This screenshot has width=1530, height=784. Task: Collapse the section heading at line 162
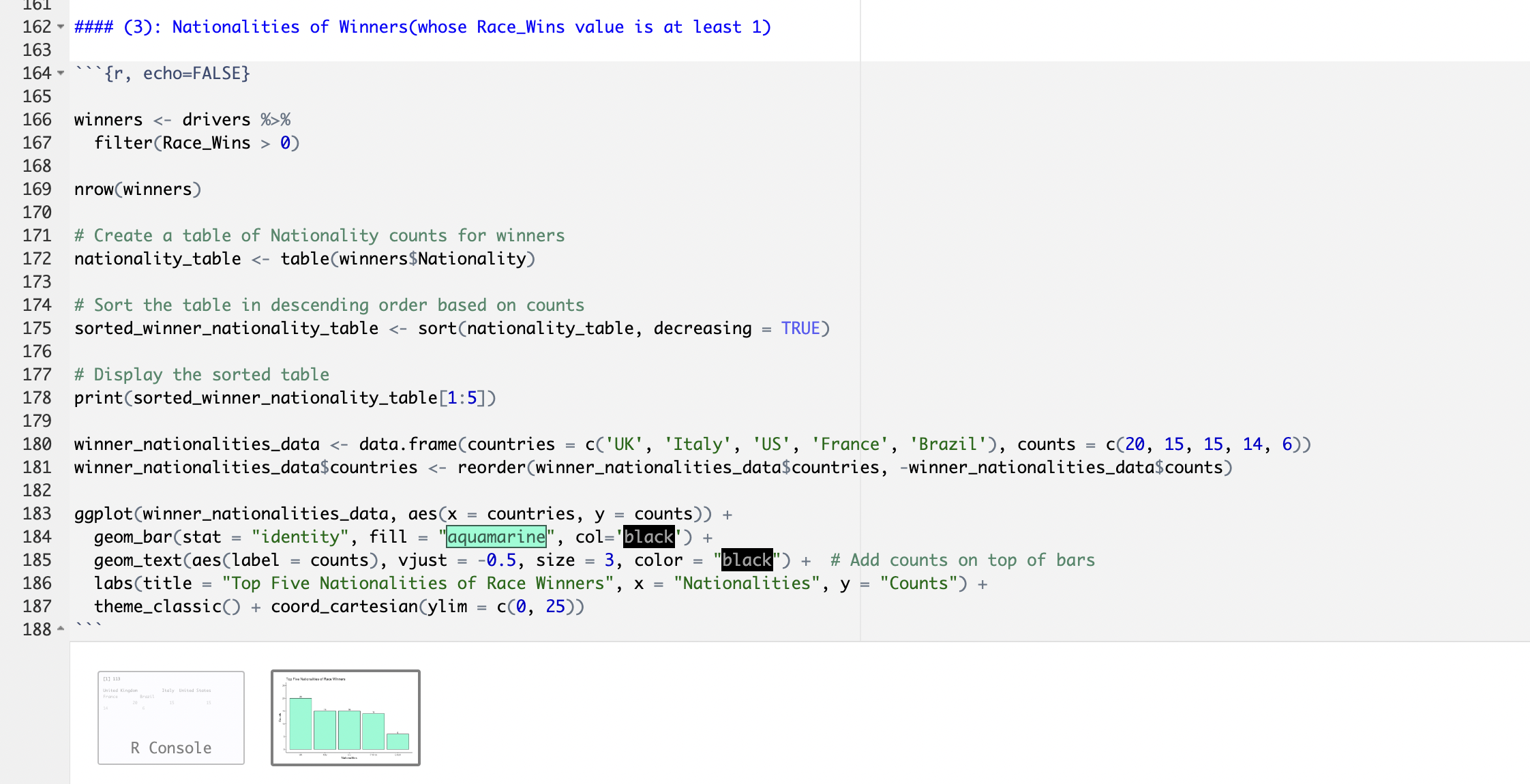tap(61, 27)
